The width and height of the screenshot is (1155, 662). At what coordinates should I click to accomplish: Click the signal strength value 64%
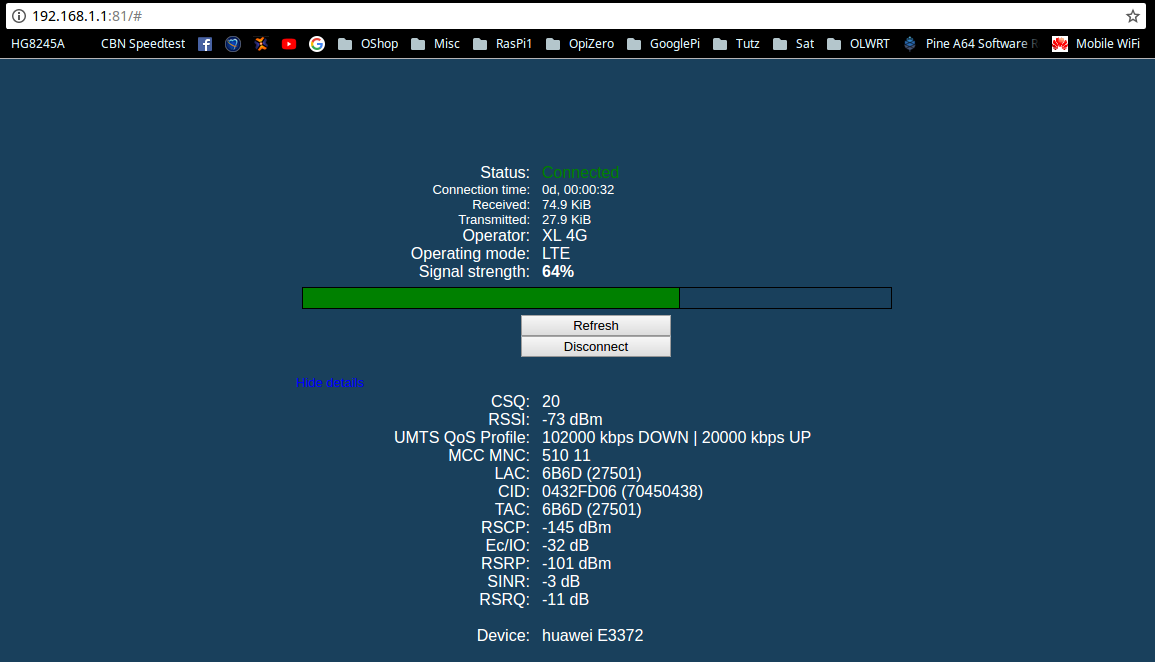pos(558,272)
